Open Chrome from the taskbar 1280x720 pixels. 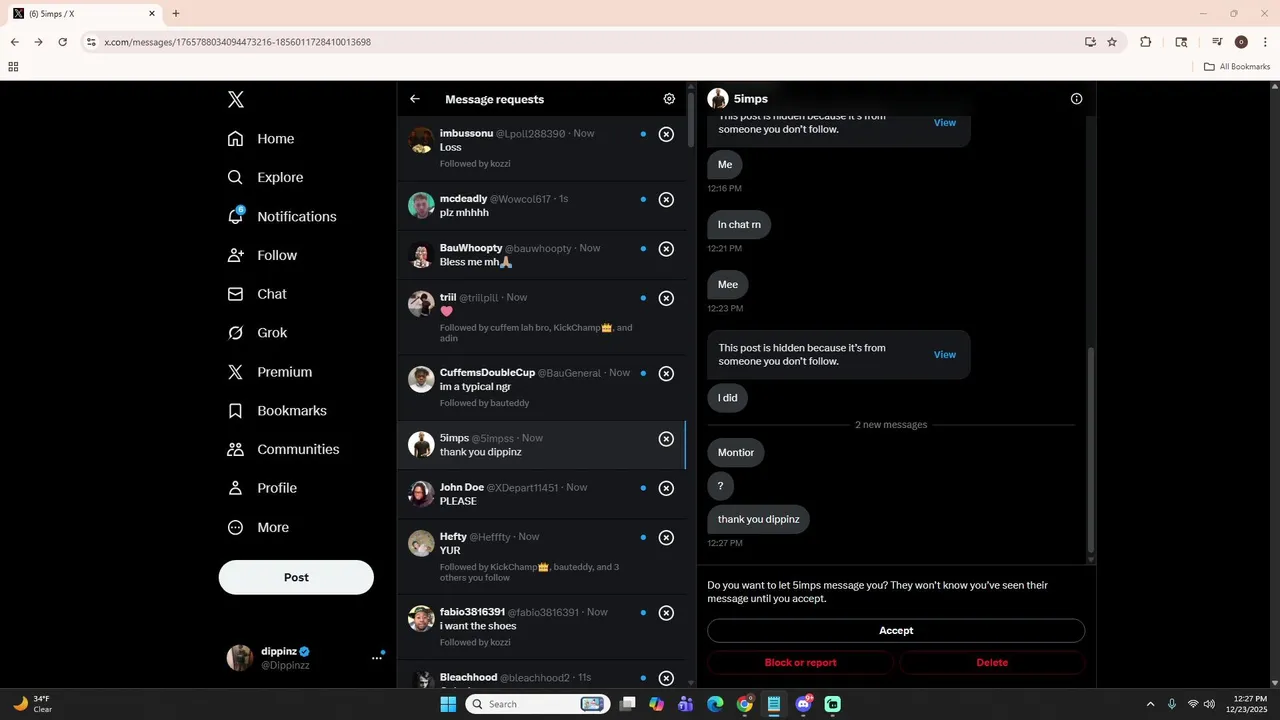pyautogui.click(x=745, y=704)
